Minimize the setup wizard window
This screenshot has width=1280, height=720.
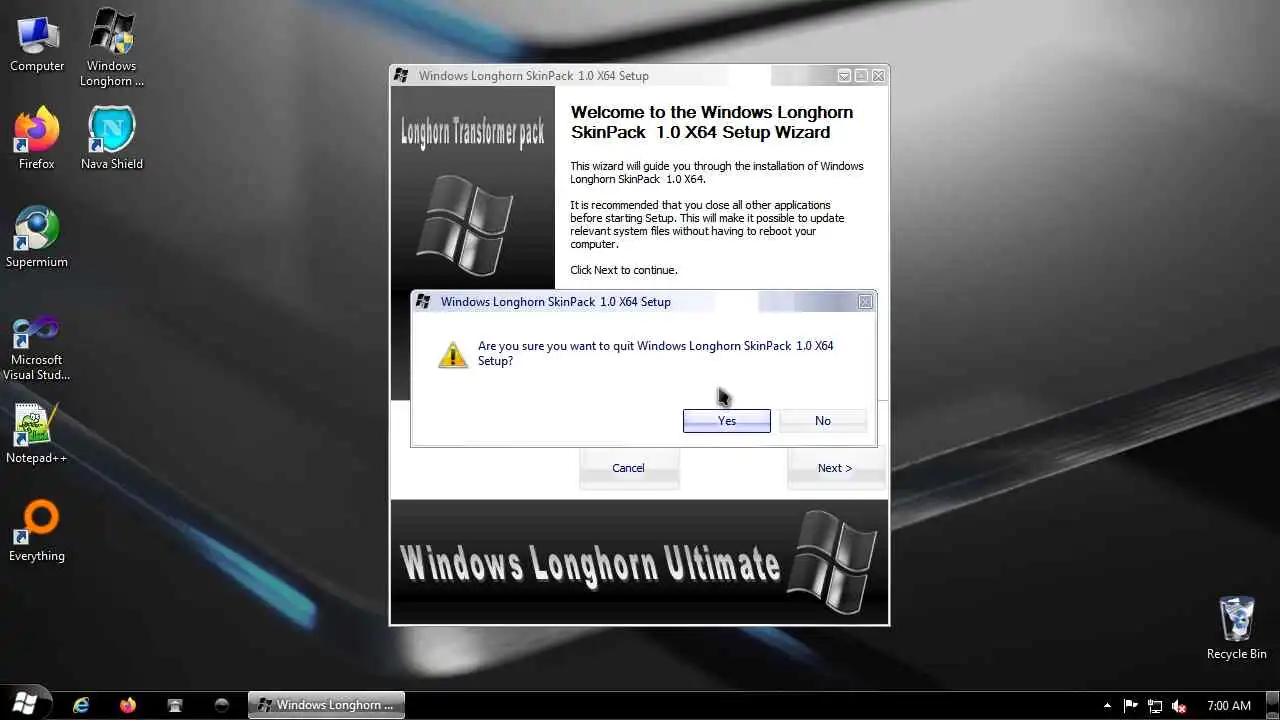[844, 76]
